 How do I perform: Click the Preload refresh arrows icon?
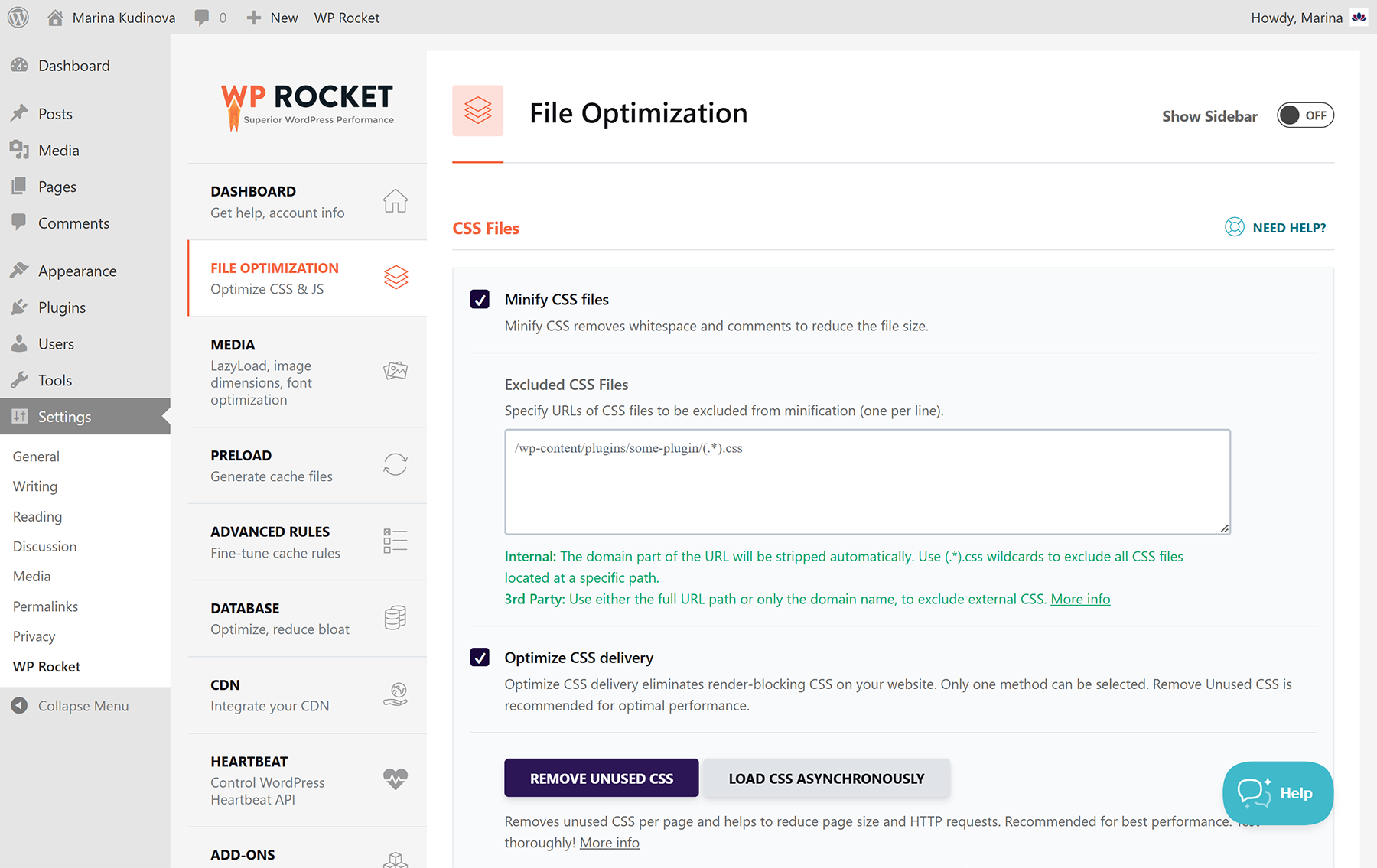point(395,464)
